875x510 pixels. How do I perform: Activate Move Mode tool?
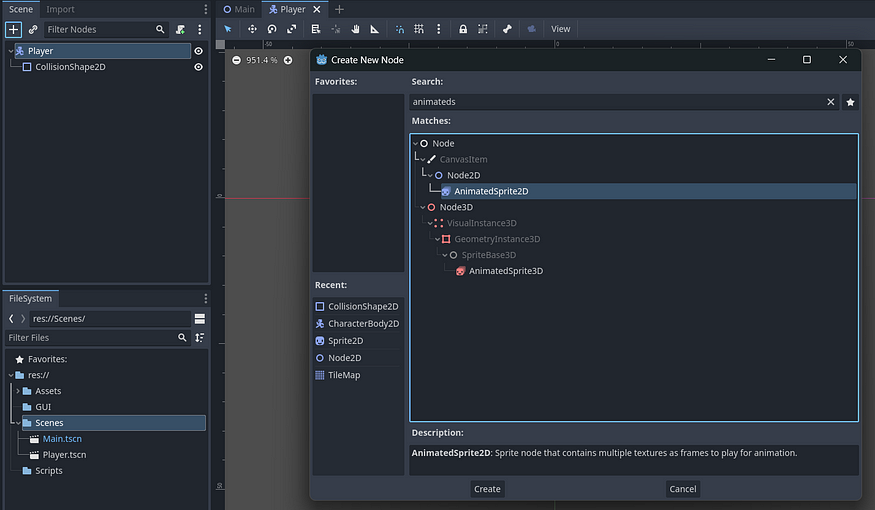point(252,29)
